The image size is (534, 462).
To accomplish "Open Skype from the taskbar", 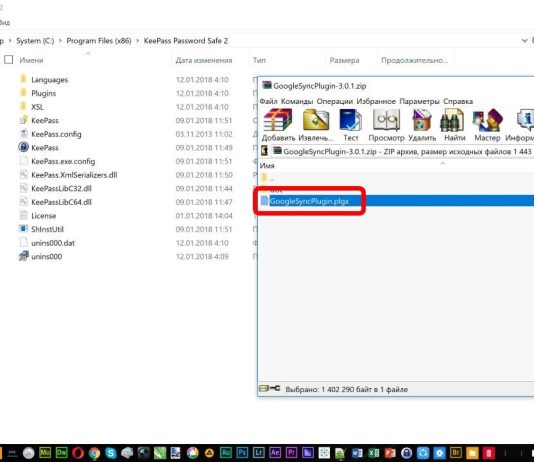I will pos(111,453).
